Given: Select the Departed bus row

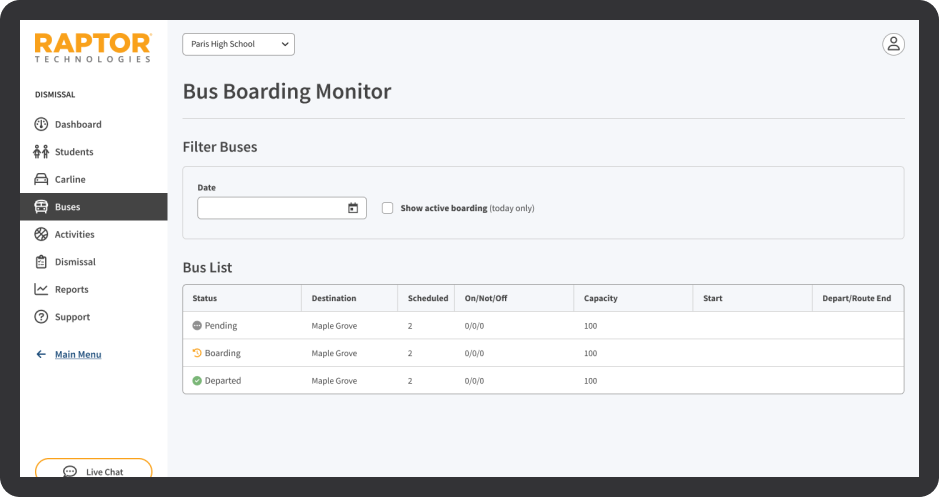Looking at the screenshot, I should (542, 381).
